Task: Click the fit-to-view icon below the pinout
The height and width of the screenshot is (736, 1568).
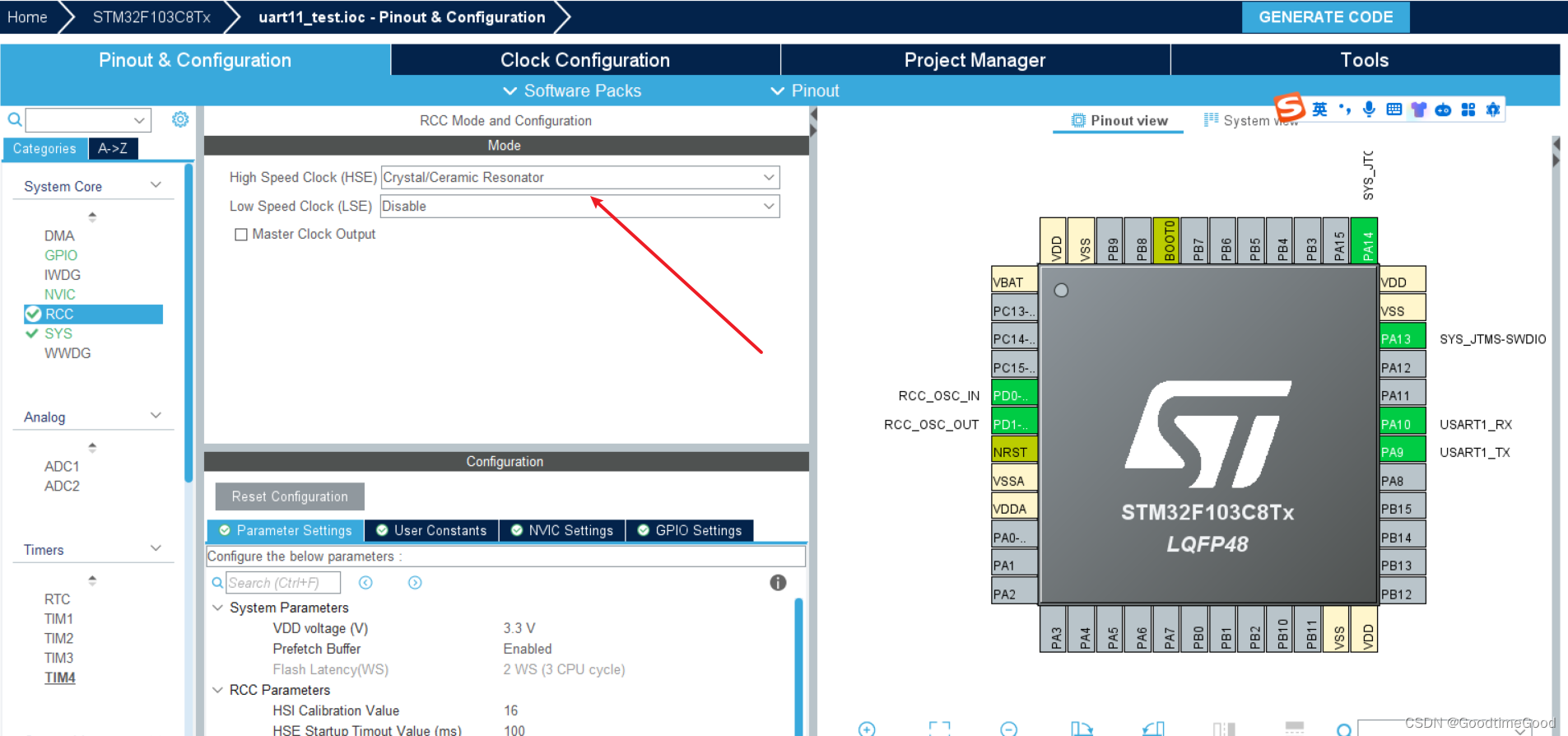Action: [939, 729]
